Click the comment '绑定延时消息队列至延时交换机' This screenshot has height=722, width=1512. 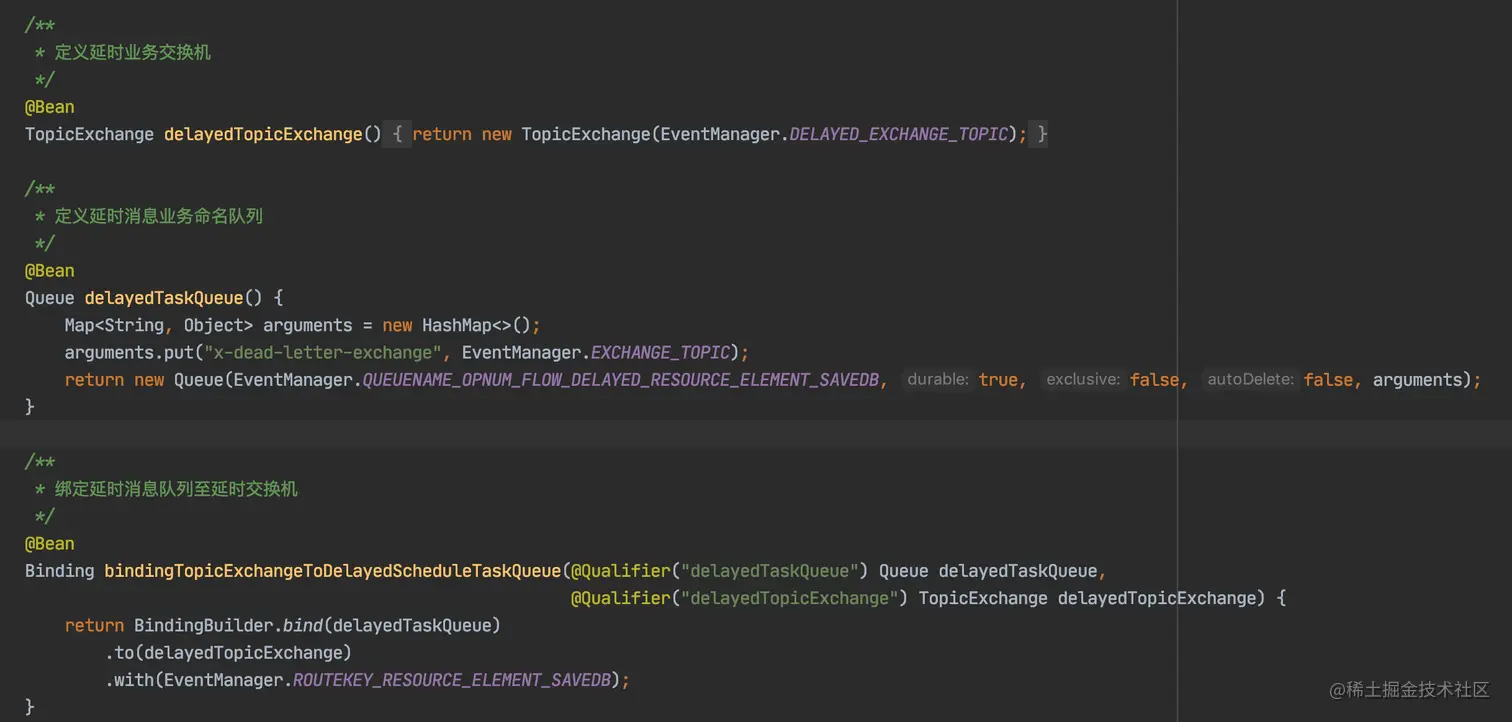click(176, 489)
